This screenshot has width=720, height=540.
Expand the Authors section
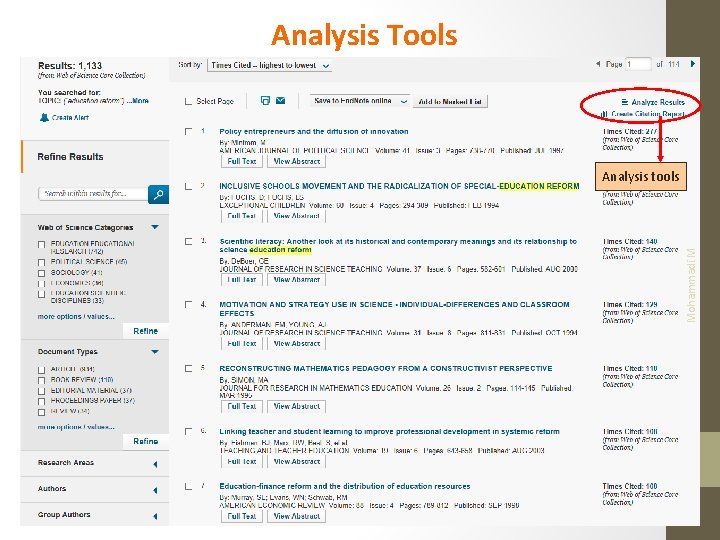click(x=155, y=490)
